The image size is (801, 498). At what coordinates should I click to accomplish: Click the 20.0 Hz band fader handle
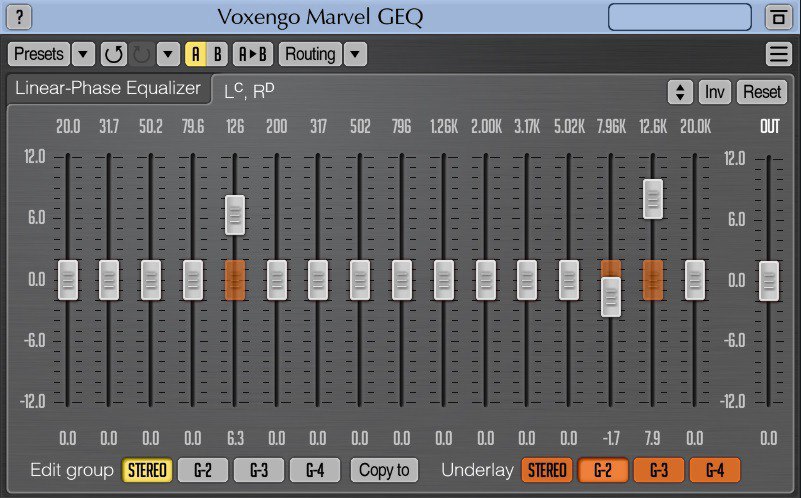pos(68,280)
